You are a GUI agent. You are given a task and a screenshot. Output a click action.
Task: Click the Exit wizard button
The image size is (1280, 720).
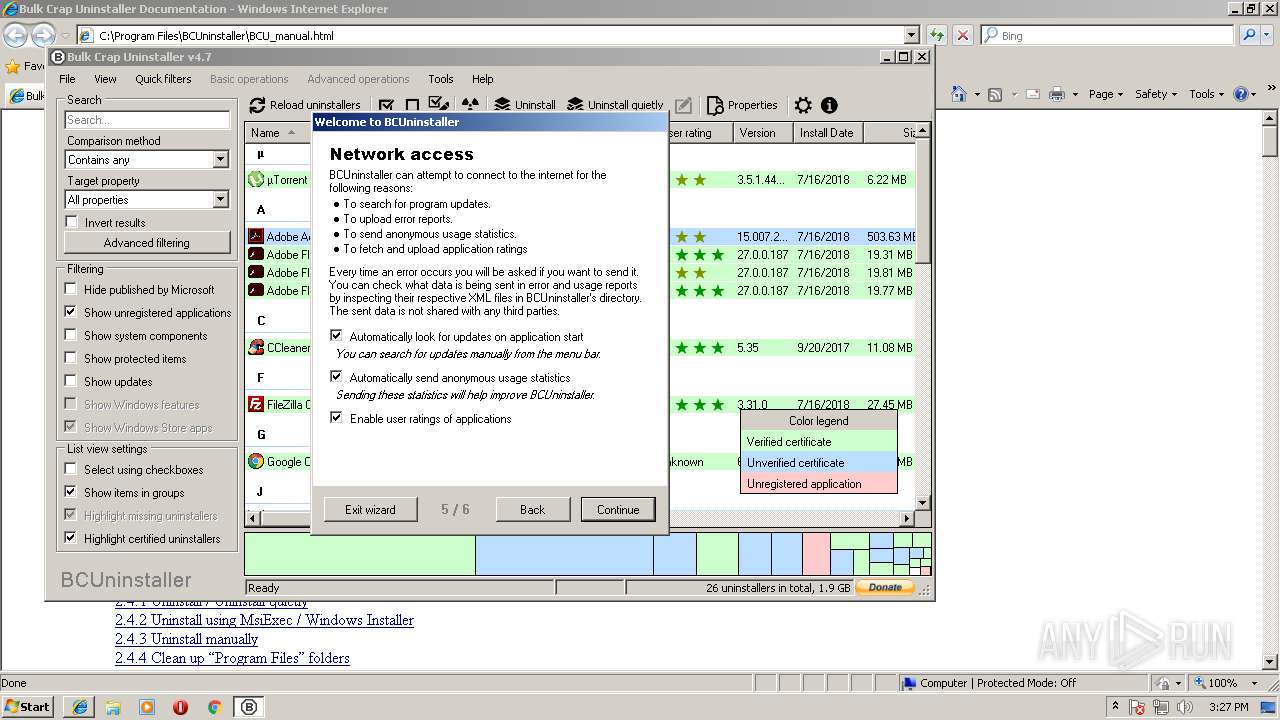(x=370, y=509)
